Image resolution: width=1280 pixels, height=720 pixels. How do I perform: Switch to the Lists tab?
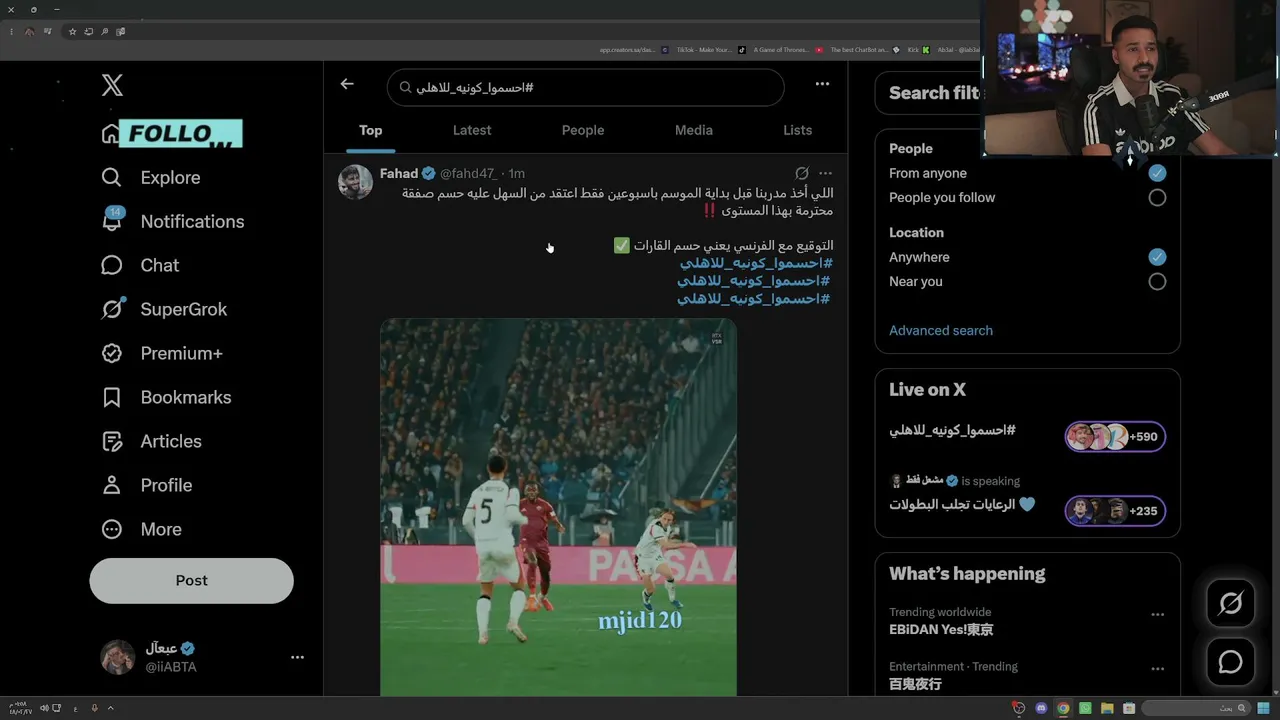pyautogui.click(x=798, y=130)
